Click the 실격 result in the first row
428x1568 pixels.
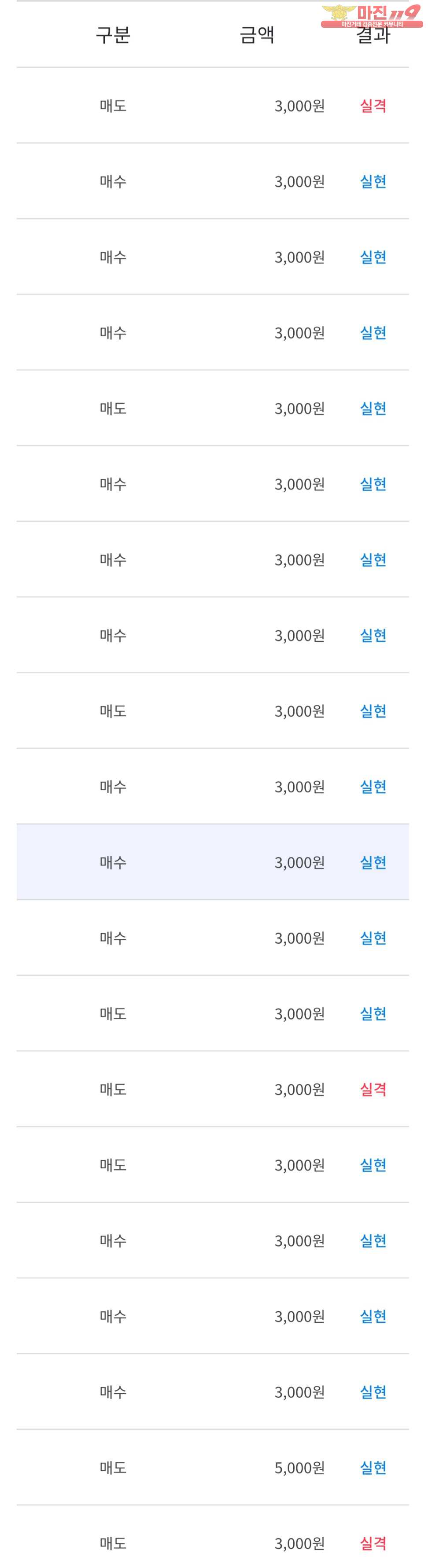point(373,106)
